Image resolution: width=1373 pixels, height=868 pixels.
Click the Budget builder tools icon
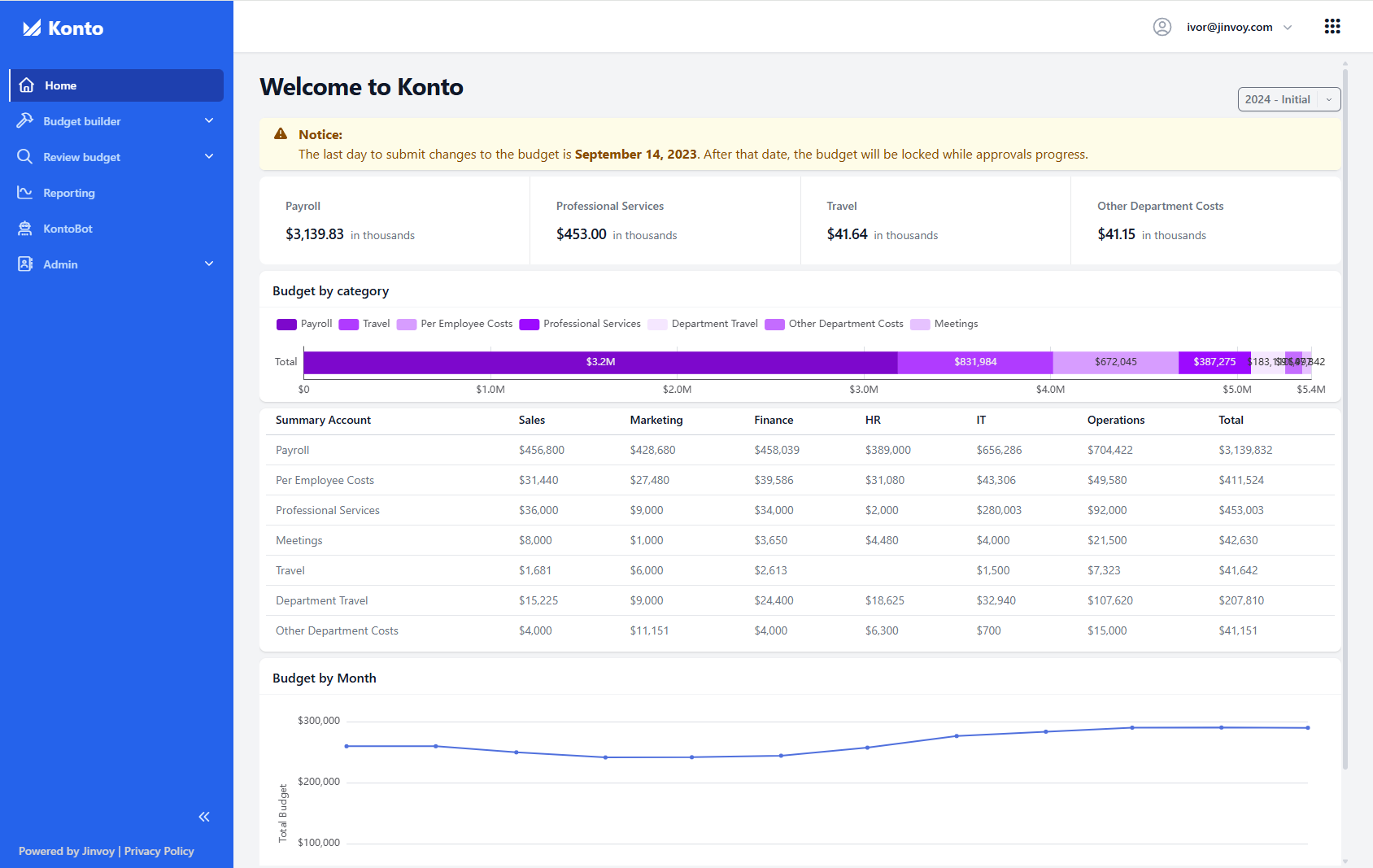tap(25, 120)
